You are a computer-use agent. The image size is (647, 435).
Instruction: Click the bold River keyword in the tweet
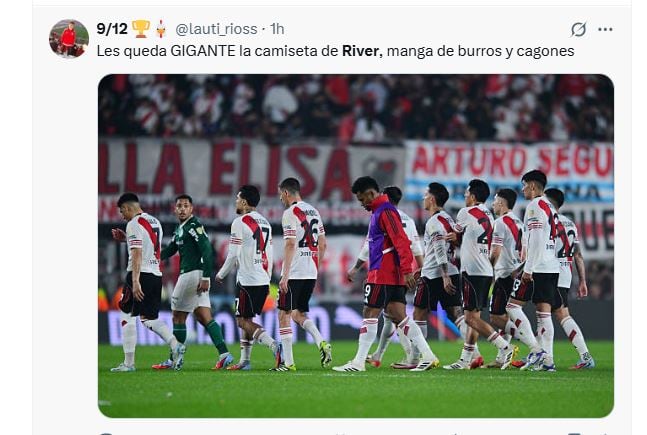[x=362, y=51]
